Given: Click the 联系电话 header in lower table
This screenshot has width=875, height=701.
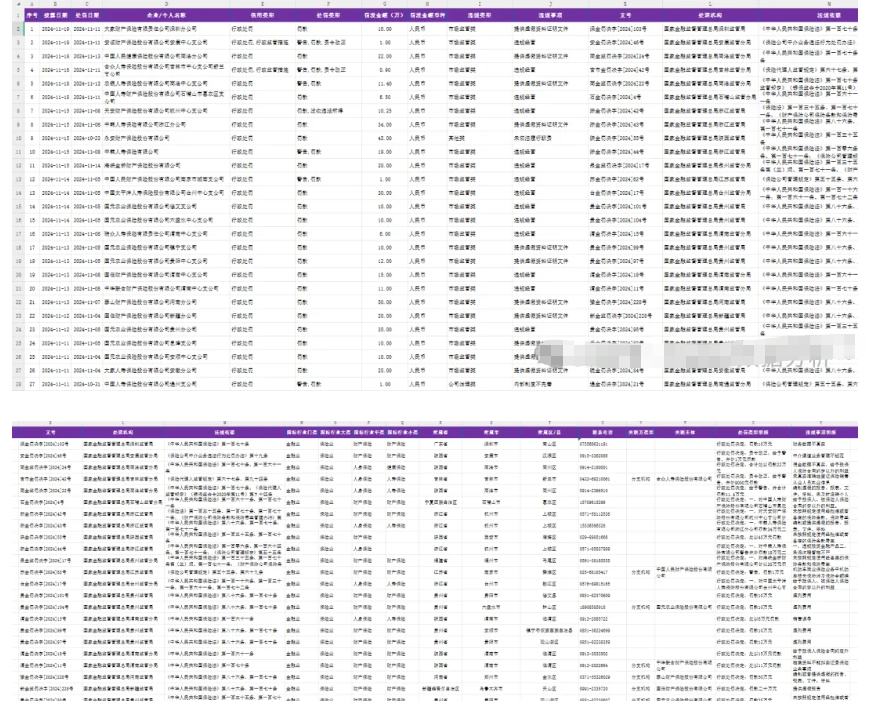Looking at the screenshot, I should (x=602, y=433).
